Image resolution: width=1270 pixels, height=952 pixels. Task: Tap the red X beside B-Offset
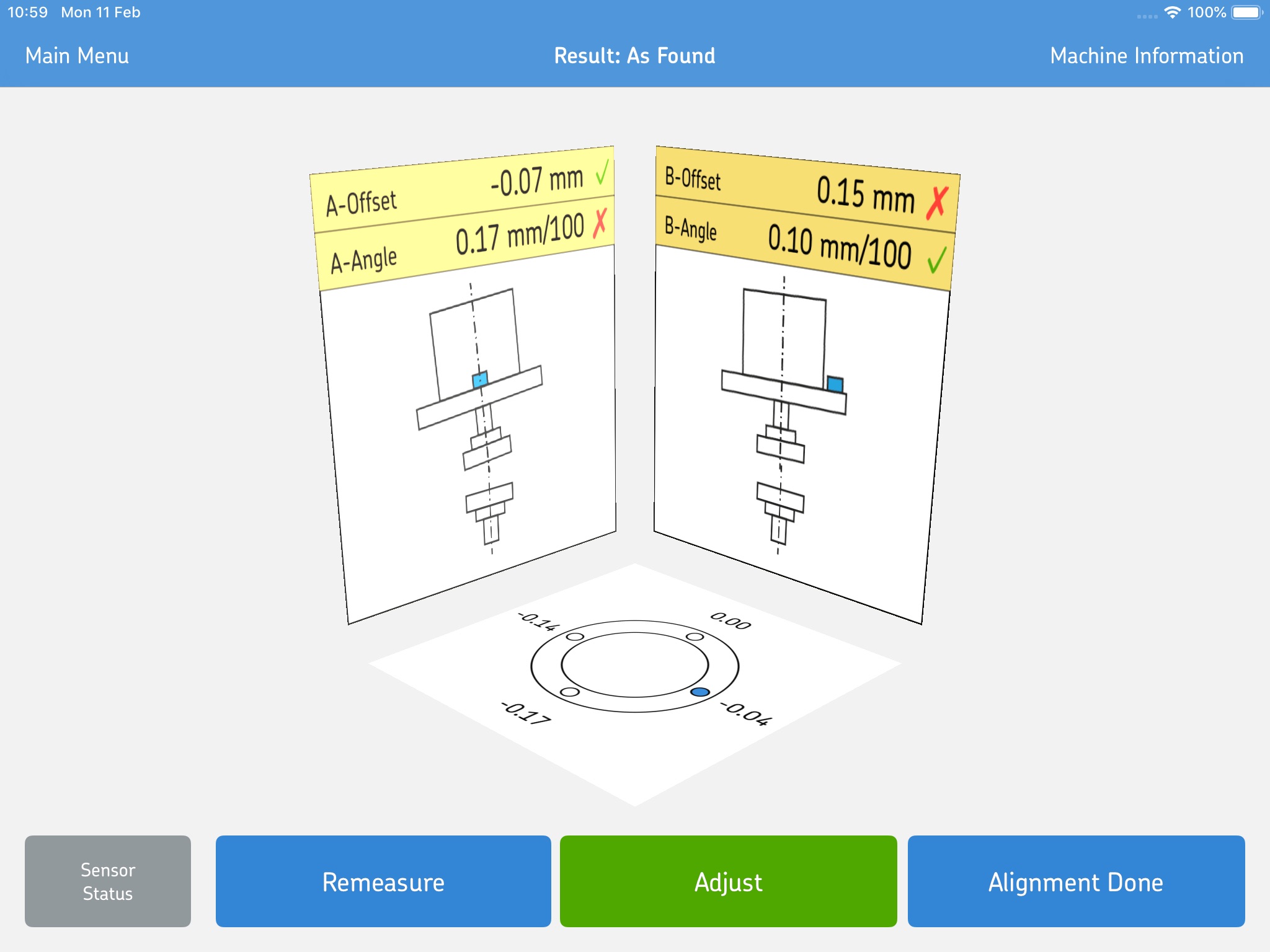[x=937, y=203]
